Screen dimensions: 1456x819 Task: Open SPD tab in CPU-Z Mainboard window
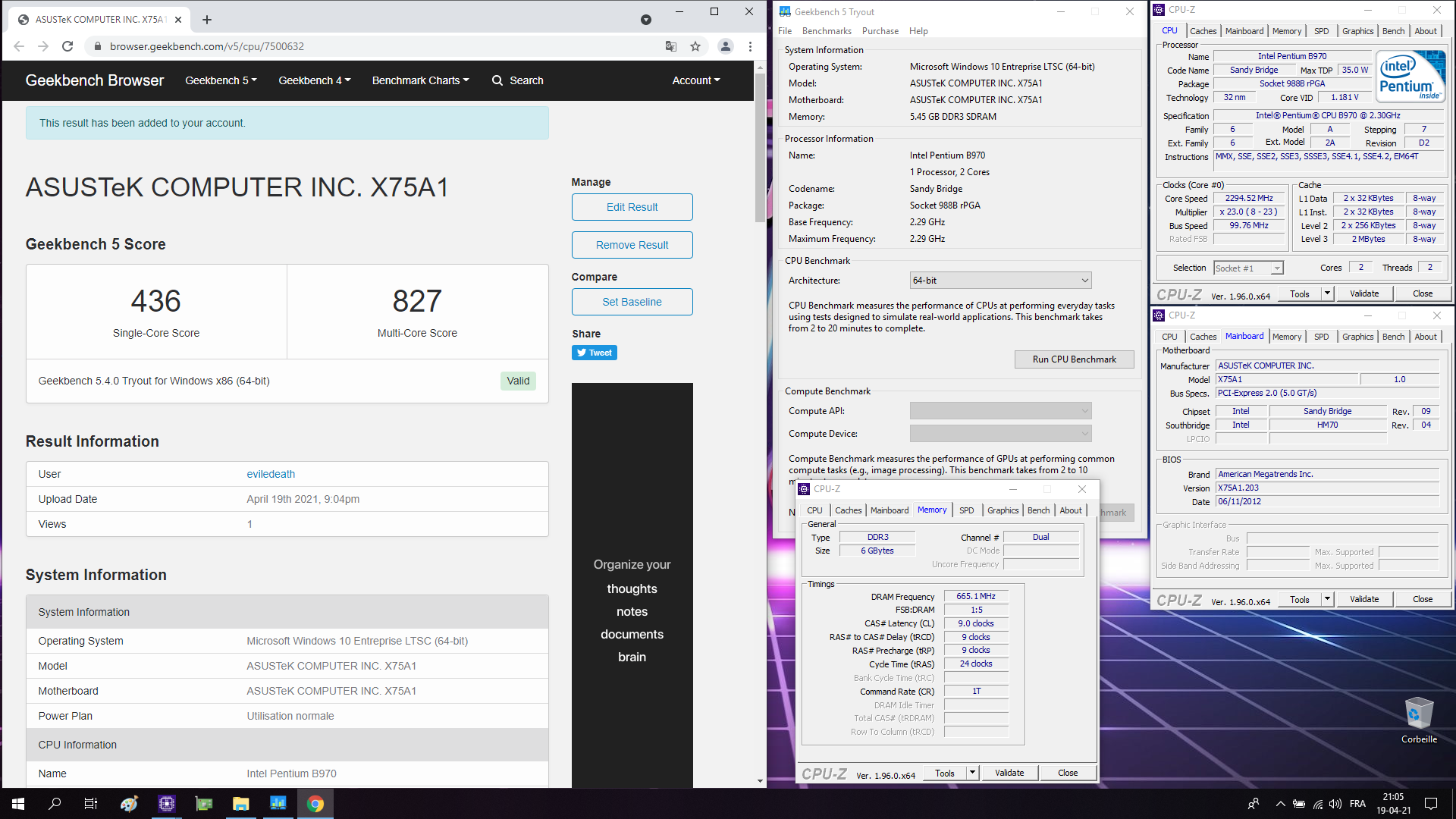pos(1321,337)
